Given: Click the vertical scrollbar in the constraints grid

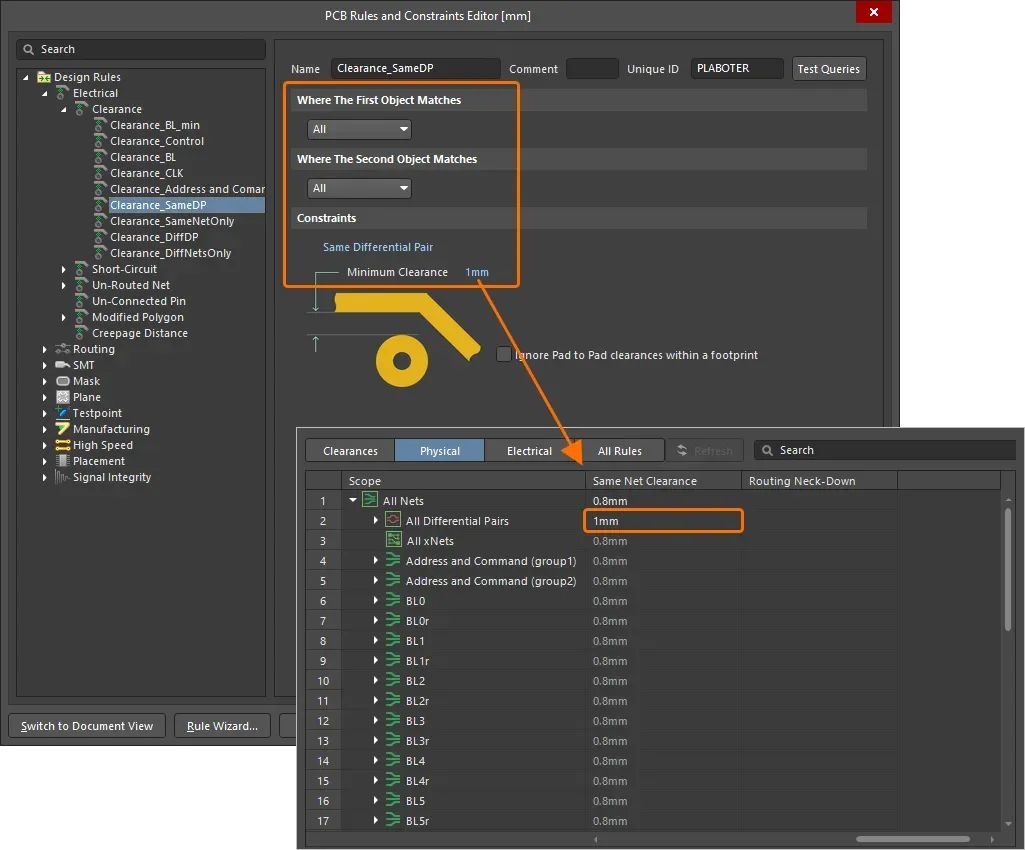Looking at the screenshot, I should [x=1008, y=569].
